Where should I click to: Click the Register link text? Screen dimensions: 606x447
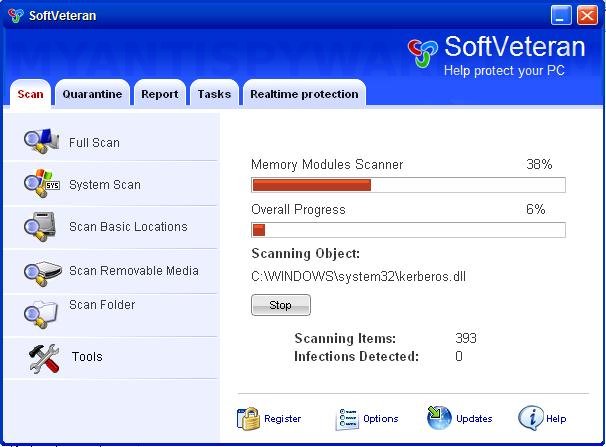click(x=283, y=419)
